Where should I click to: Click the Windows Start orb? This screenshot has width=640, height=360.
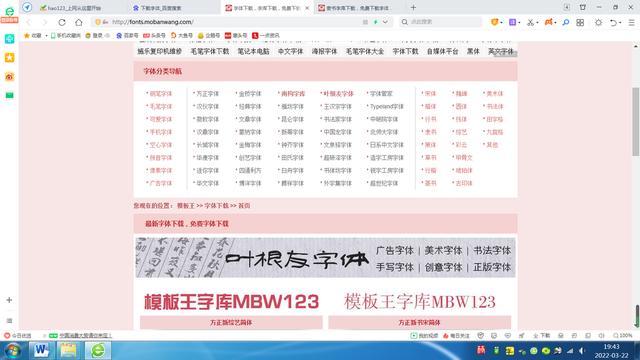(x=13, y=351)
